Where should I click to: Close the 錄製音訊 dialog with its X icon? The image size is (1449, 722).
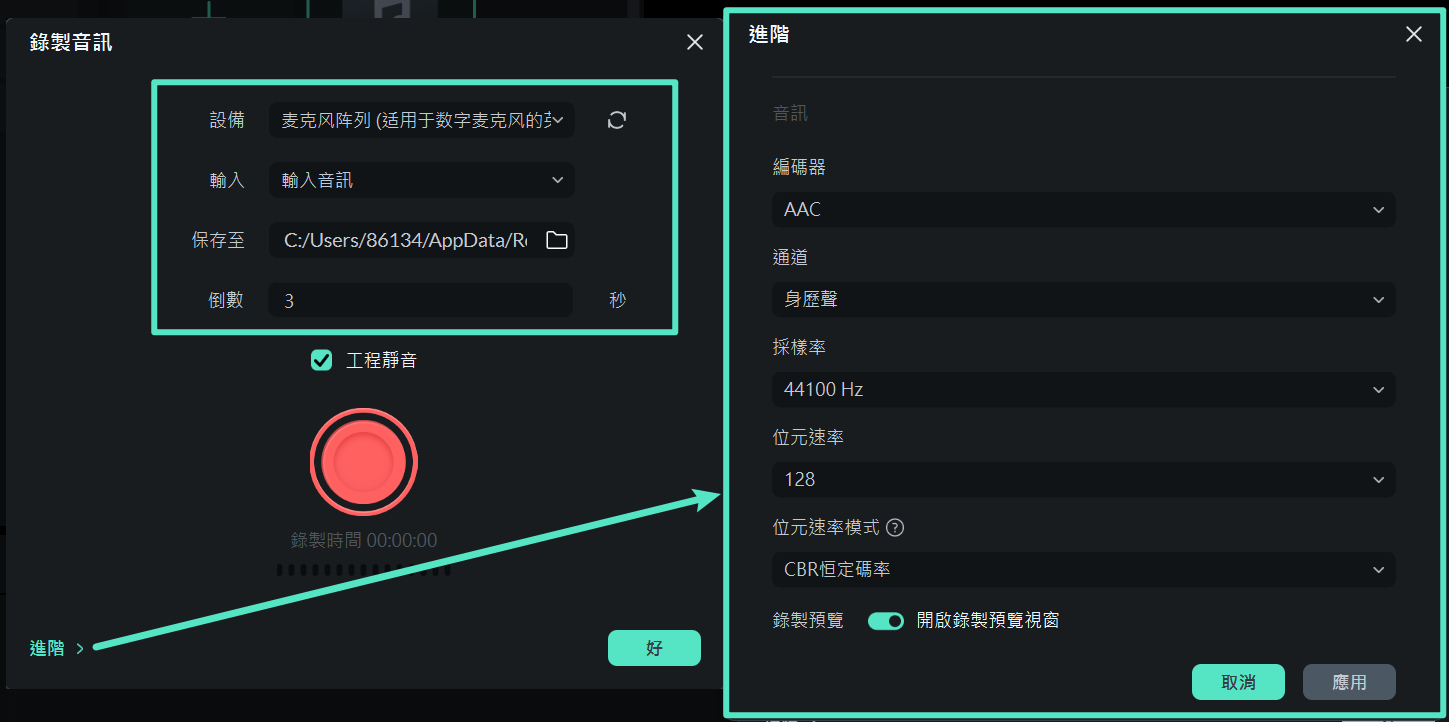[695, 42]
